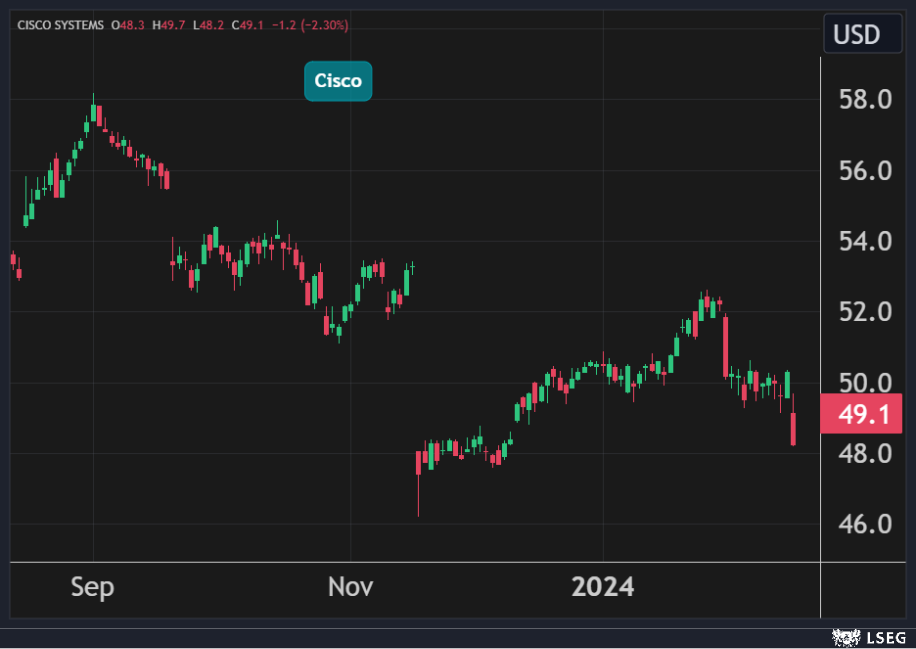Open the USD currency selector

coord(856,35)
